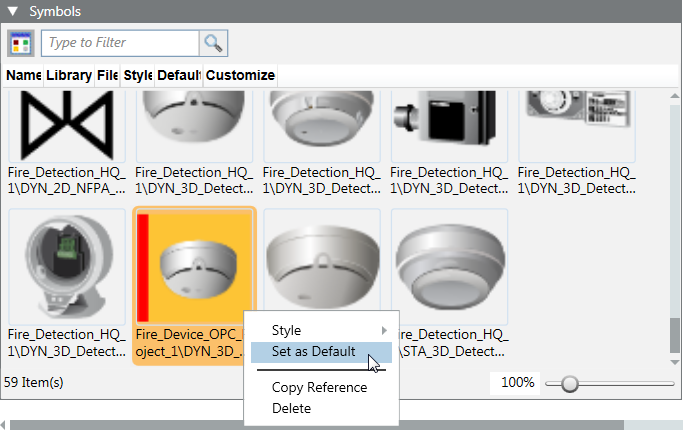Viewport: 683px width, 433px height.
Task: Select the highlighted Fire_Device_OPC symbol
Action: 194,266
